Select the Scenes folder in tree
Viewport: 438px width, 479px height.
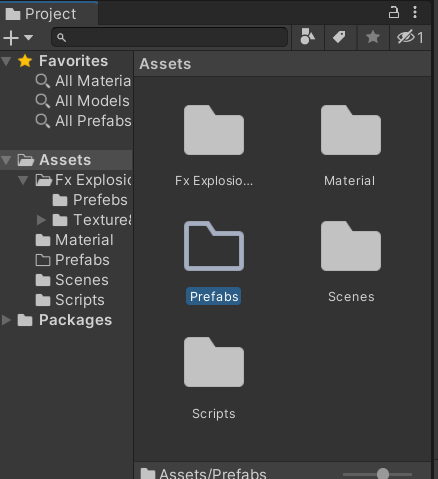tap(82, 280)
